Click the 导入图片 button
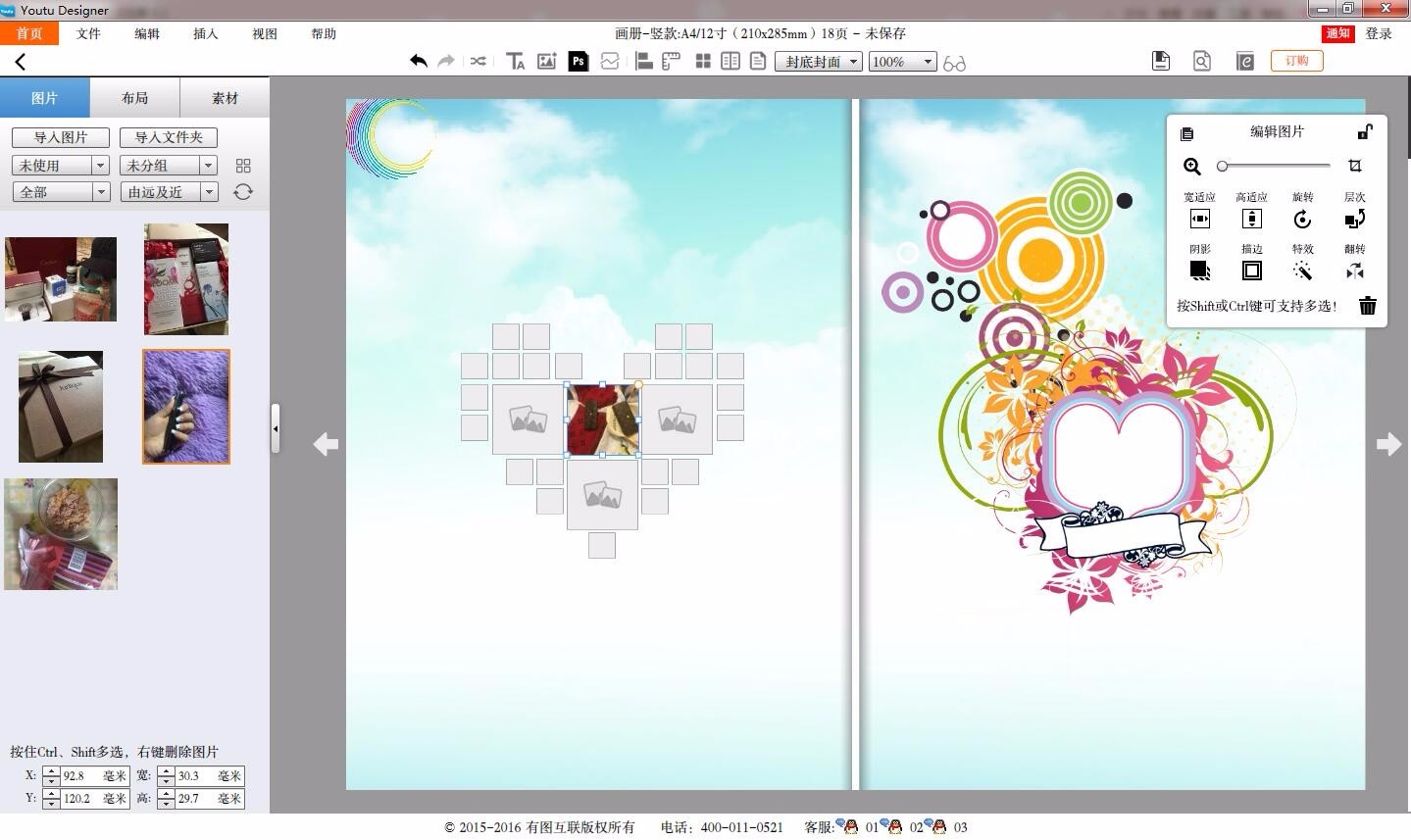 coord(61,137)
